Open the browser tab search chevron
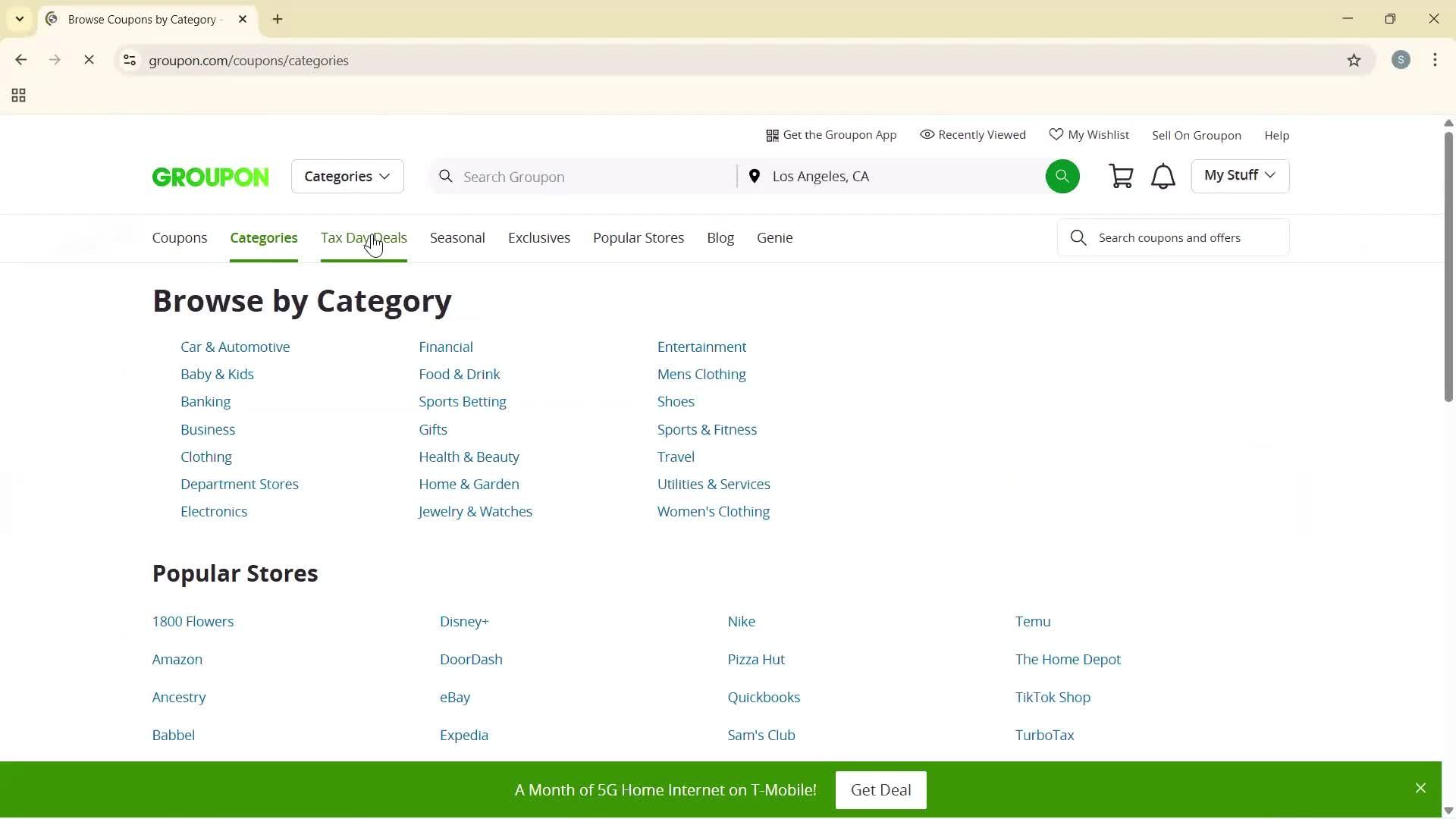 [x=19, y=19]
